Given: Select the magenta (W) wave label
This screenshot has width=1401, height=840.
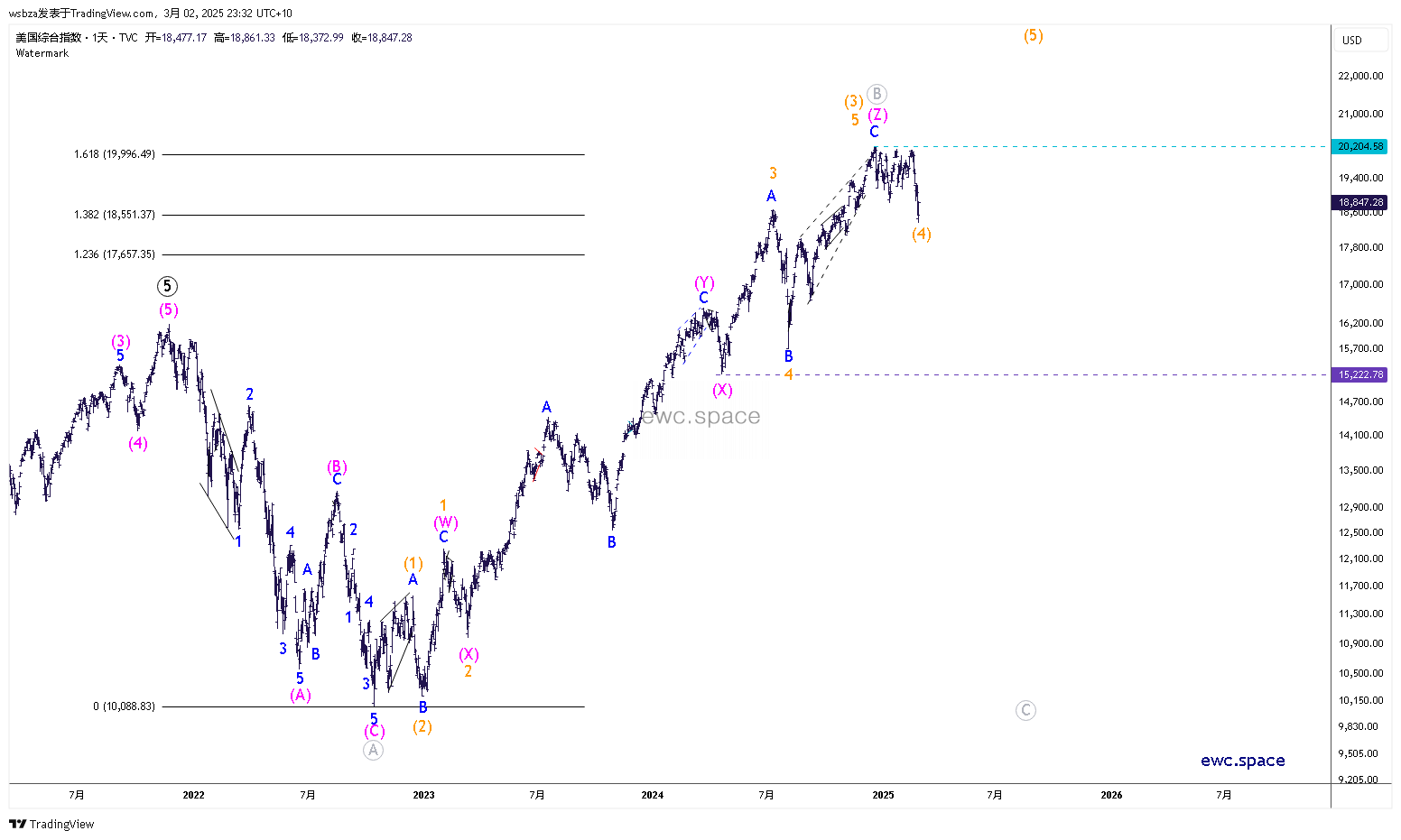Looking at the screenshot, I should click(446, 522).
